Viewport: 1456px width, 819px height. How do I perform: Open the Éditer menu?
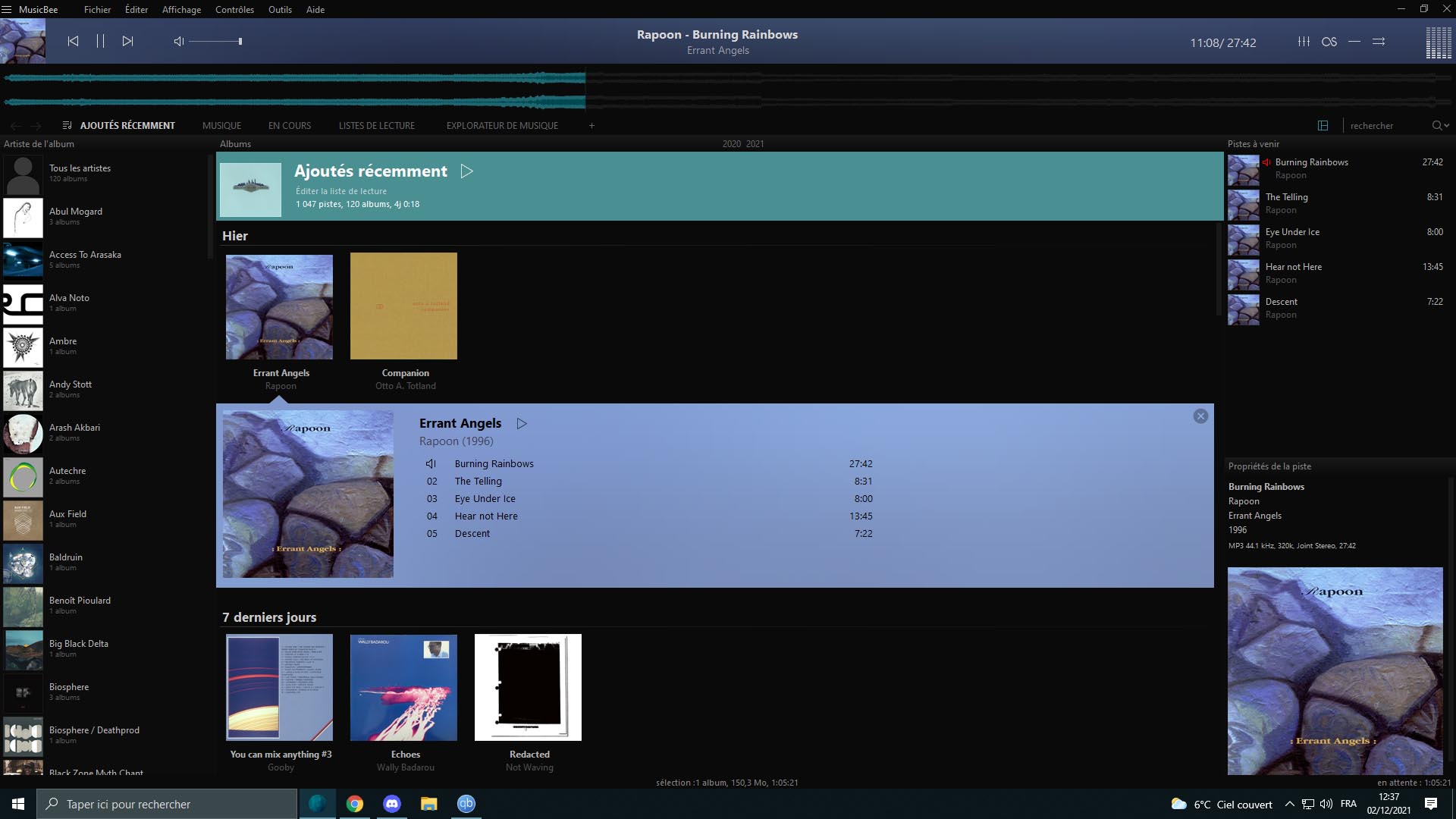coord(136,10)
